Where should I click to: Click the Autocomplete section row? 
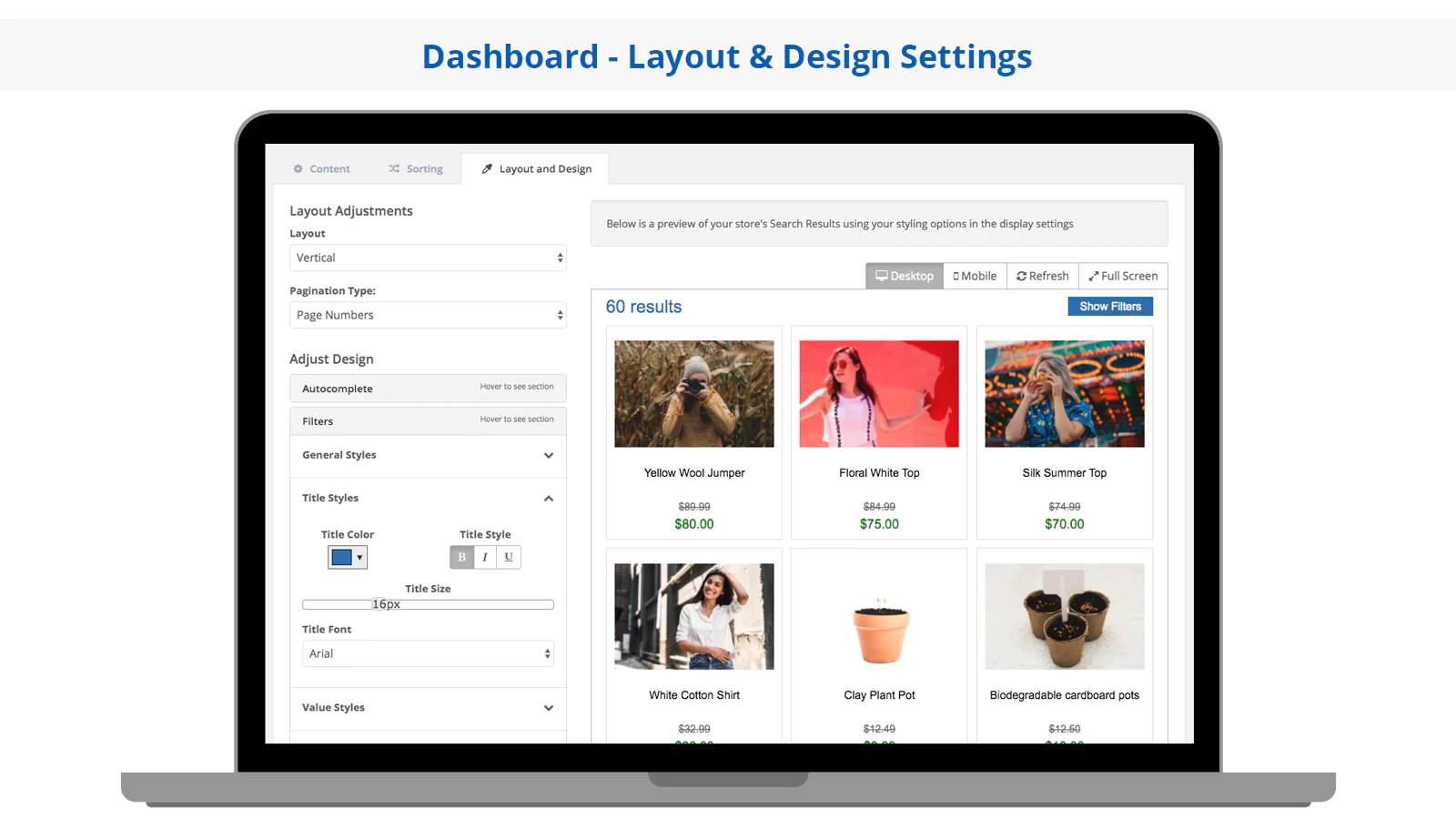(x=428, y=389)
